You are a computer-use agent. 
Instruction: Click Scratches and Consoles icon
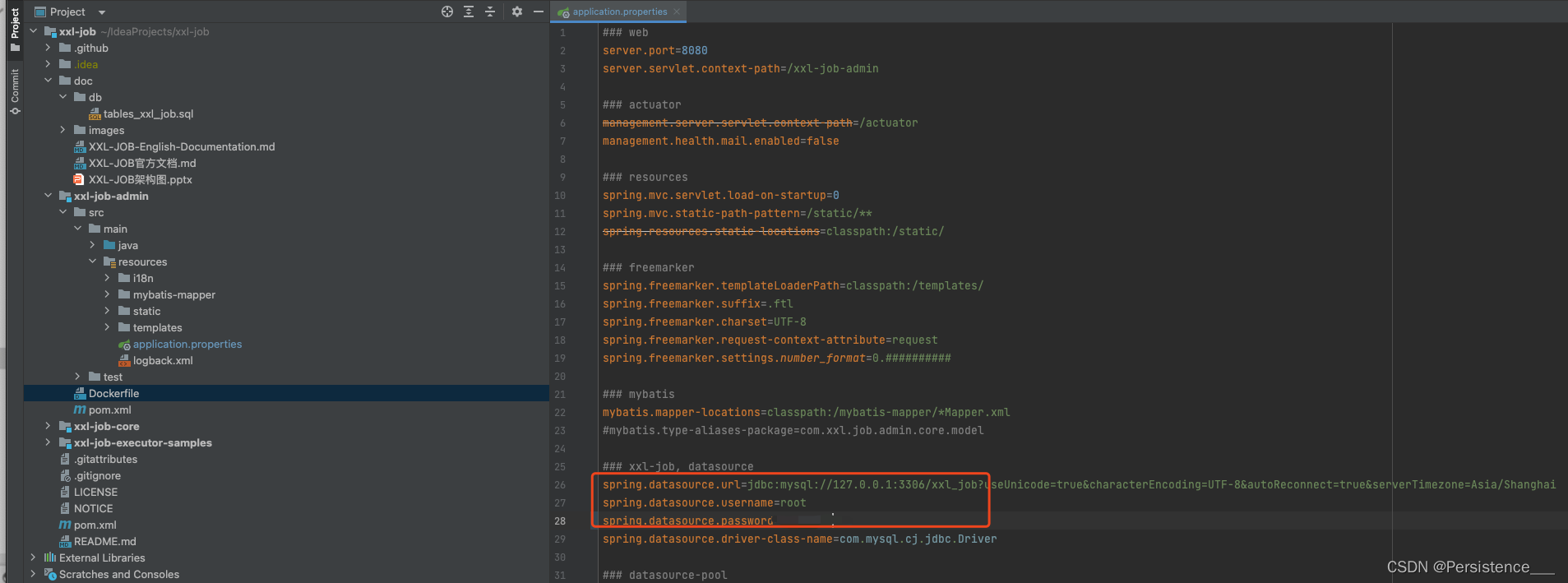[50, 574]
